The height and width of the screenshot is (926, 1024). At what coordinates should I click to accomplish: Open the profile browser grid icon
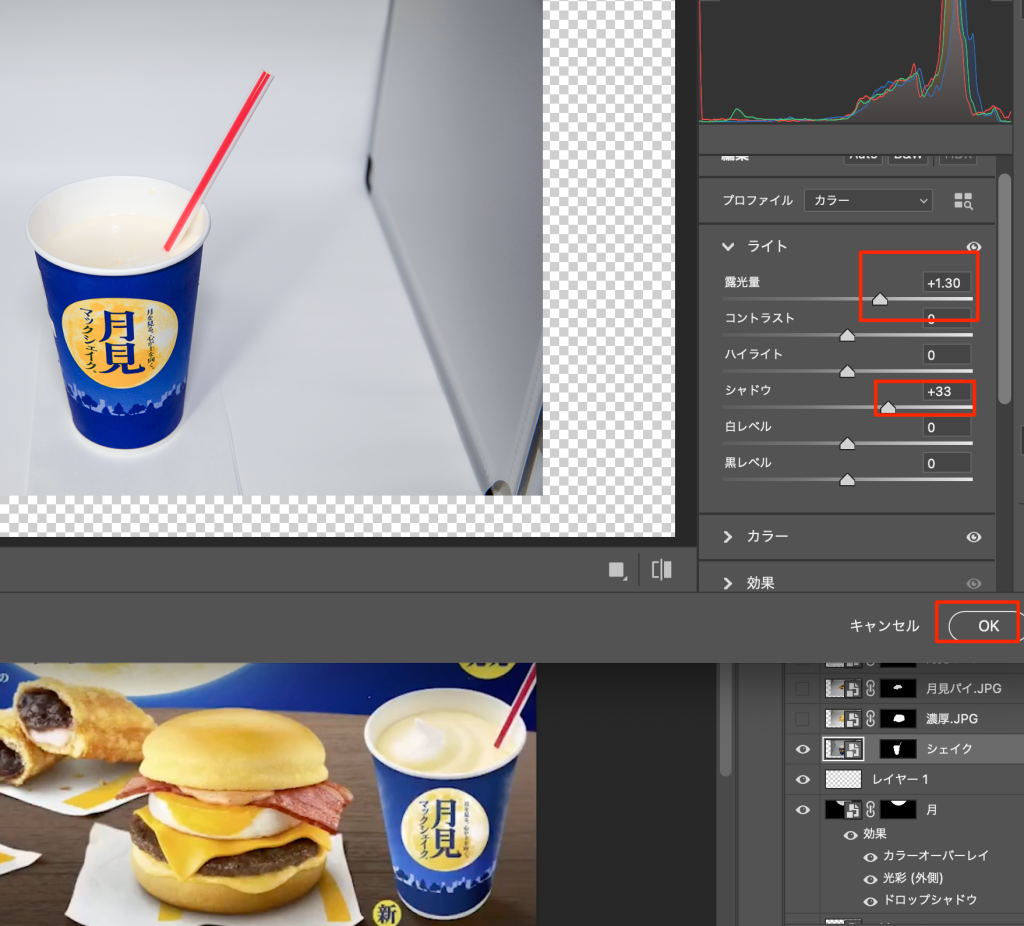(963, 201)
